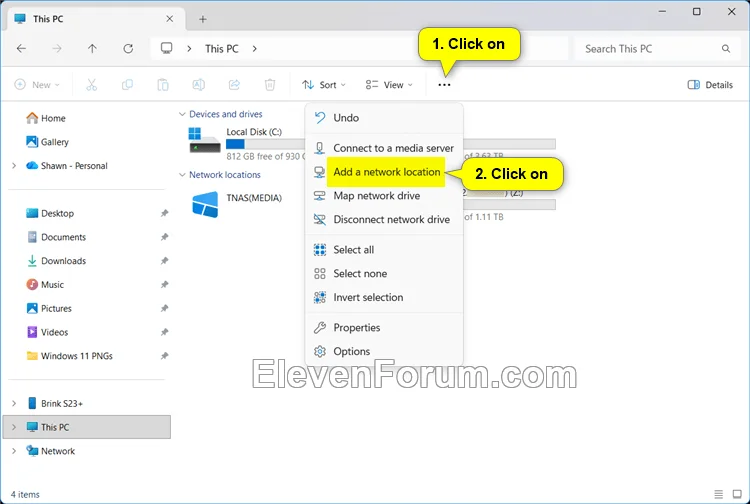Unpin Music using its pin icon
Image resolution: width=750 pixels, height=504 pixels.
coord(164,285)
